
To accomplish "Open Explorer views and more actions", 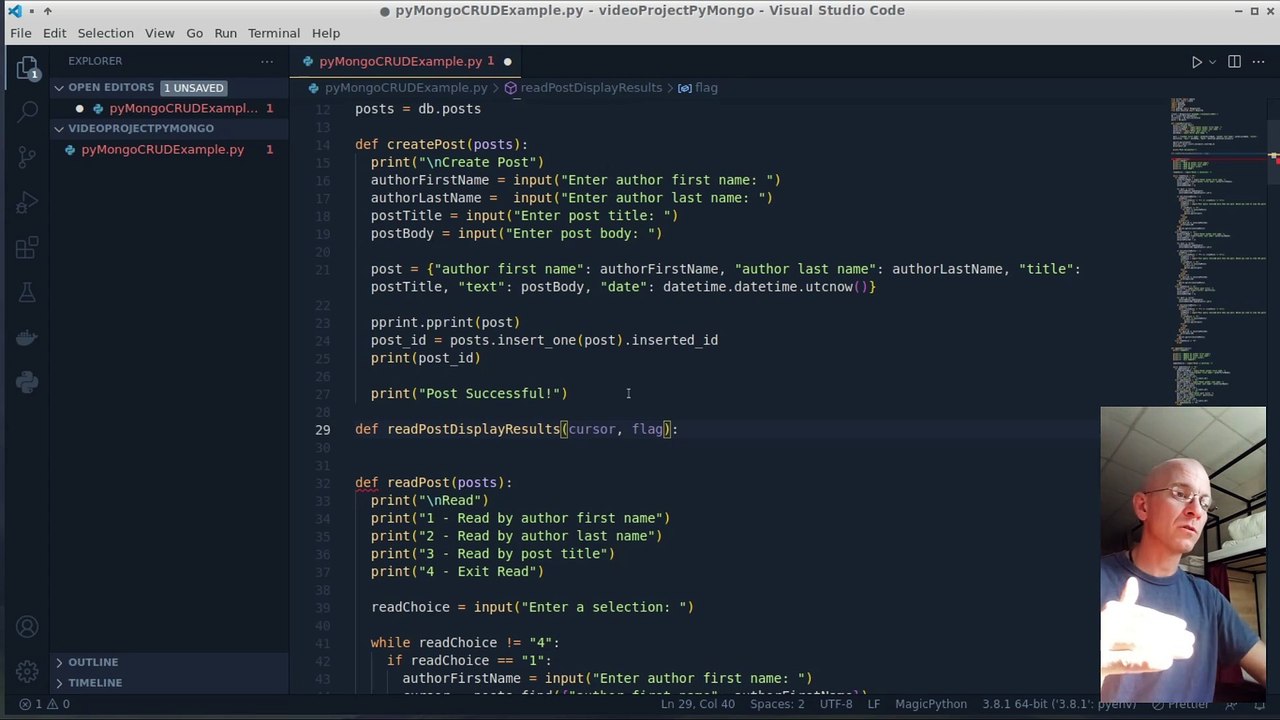I will (267, 61).
